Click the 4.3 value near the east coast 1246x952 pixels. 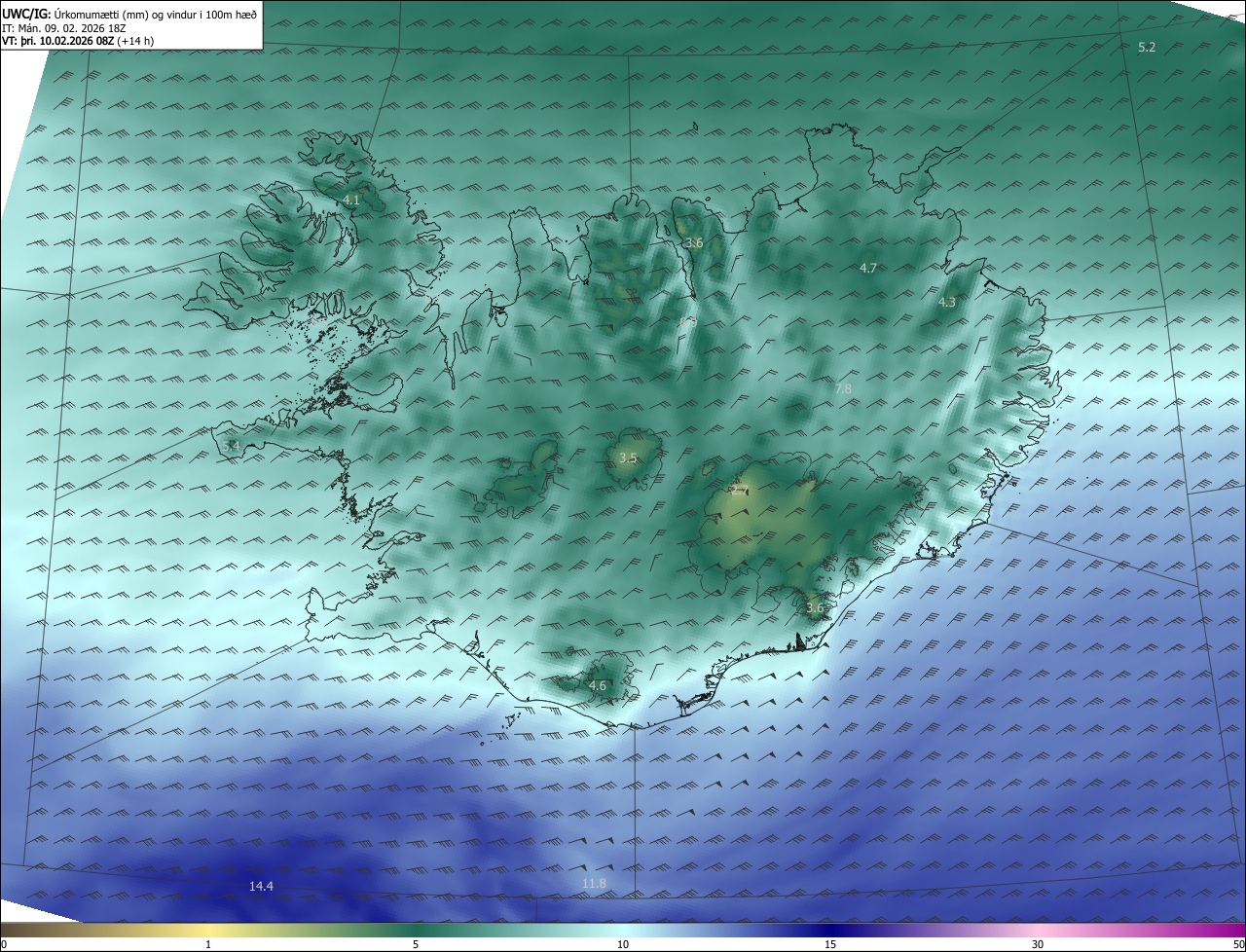947,303
